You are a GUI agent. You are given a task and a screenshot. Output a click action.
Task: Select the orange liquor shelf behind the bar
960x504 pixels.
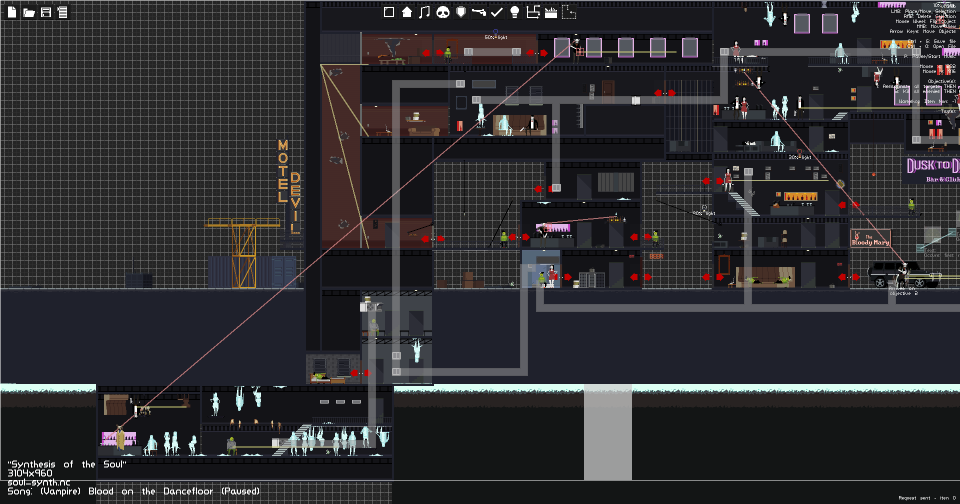point(800,197)
